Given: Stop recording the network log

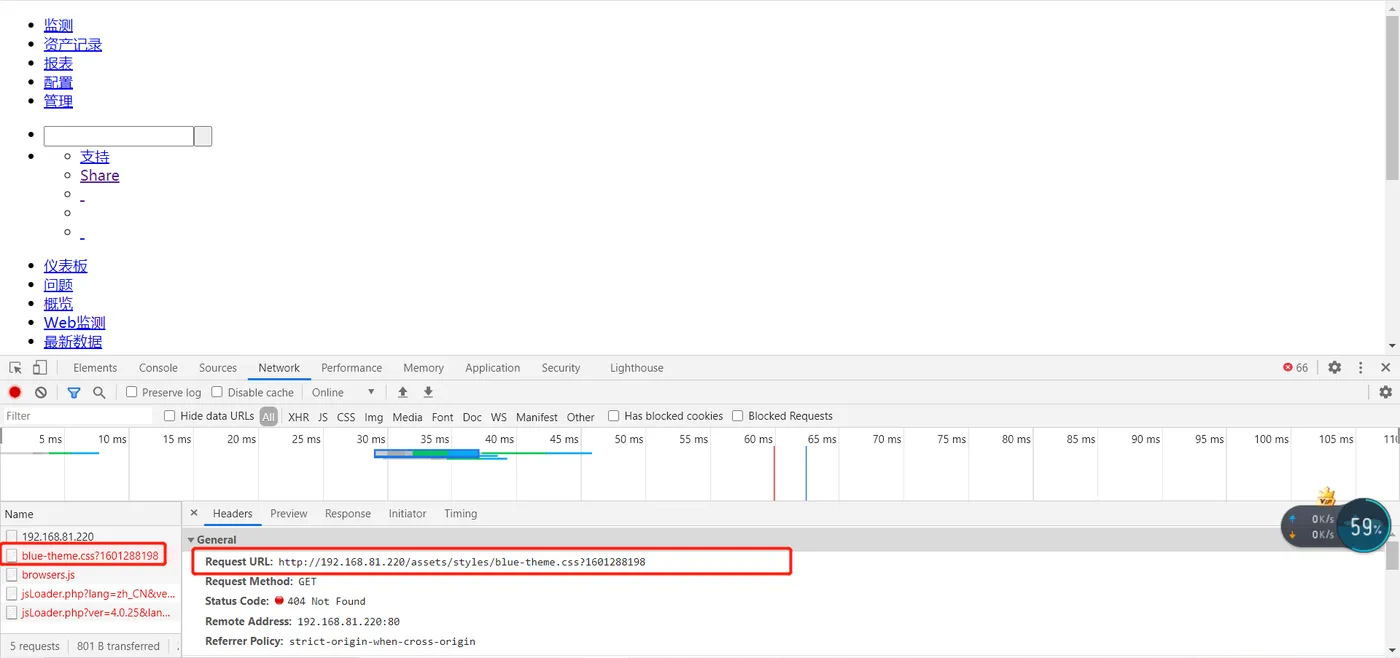Looking at the screenshot, I should pos(15,393).
